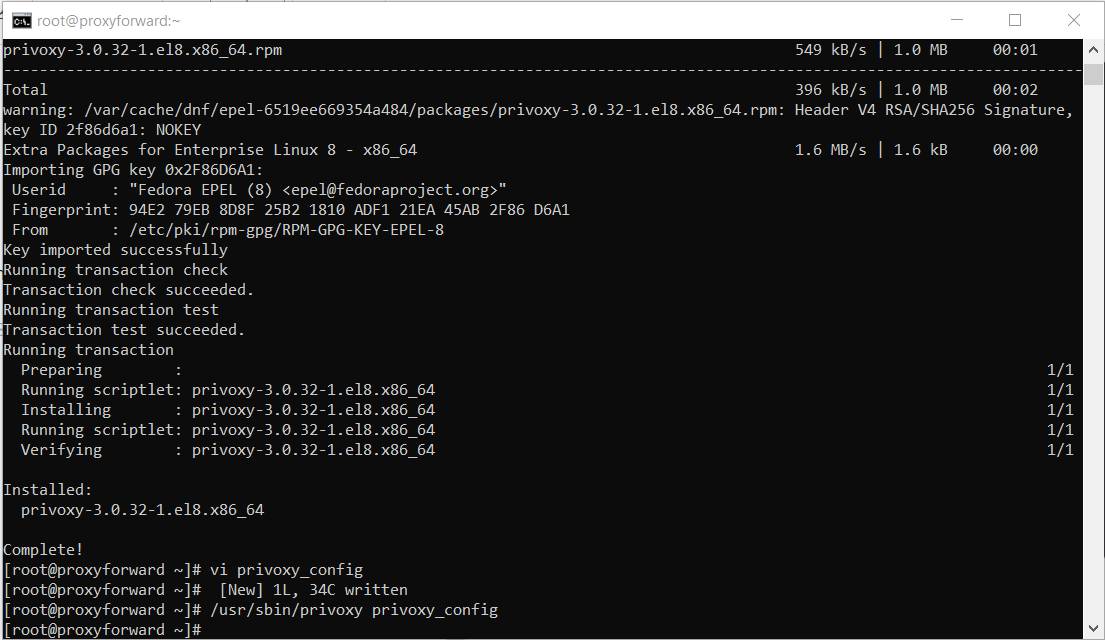The image size is (1105, 640).
Task: Click the /etc/pki/rpm-gpg/RPM-GPG-KEY-EPEL-8 path
Action: (x=286, y=230)
